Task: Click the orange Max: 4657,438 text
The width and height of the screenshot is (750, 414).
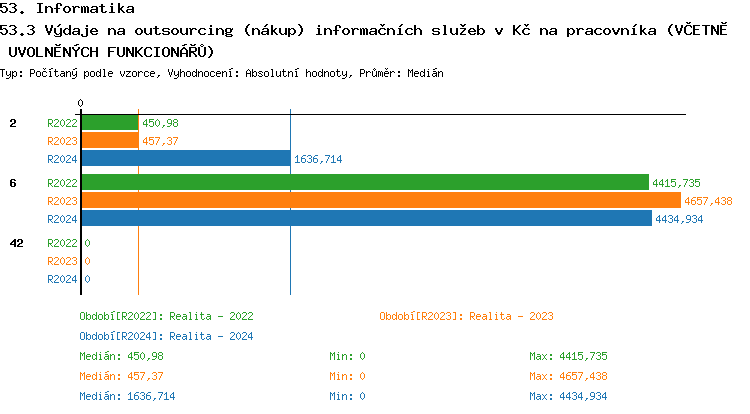Action: tap(568, 376)
